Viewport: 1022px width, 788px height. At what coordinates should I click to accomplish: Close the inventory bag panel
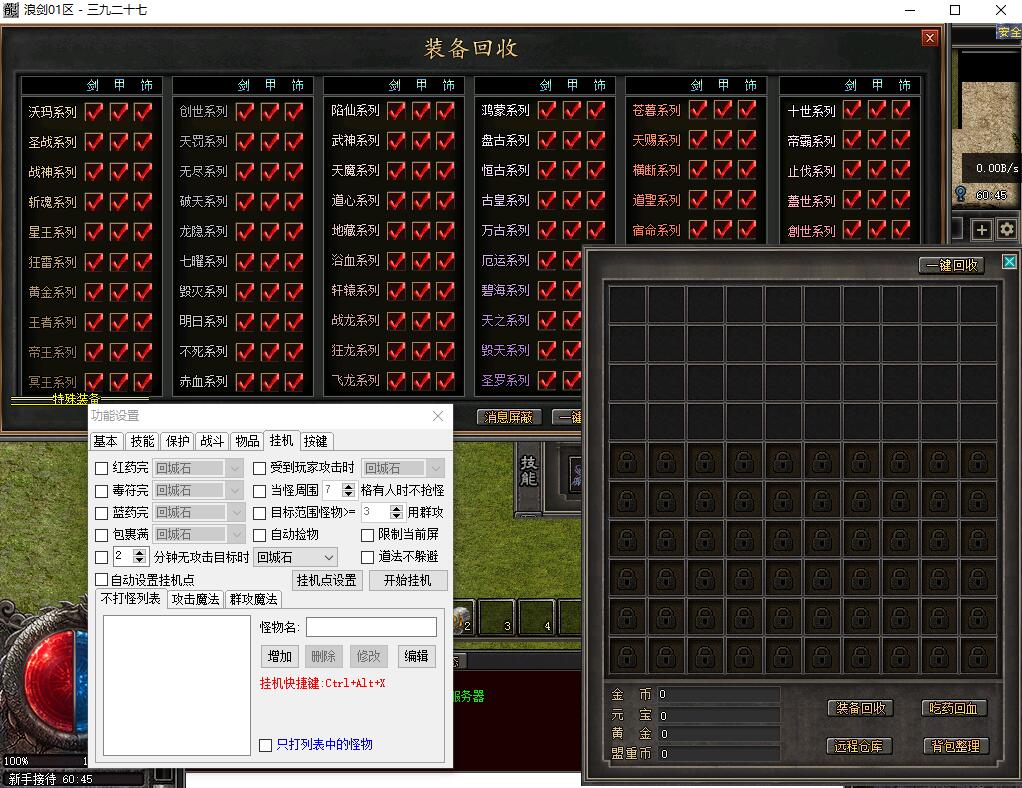tap(1009, 261)
